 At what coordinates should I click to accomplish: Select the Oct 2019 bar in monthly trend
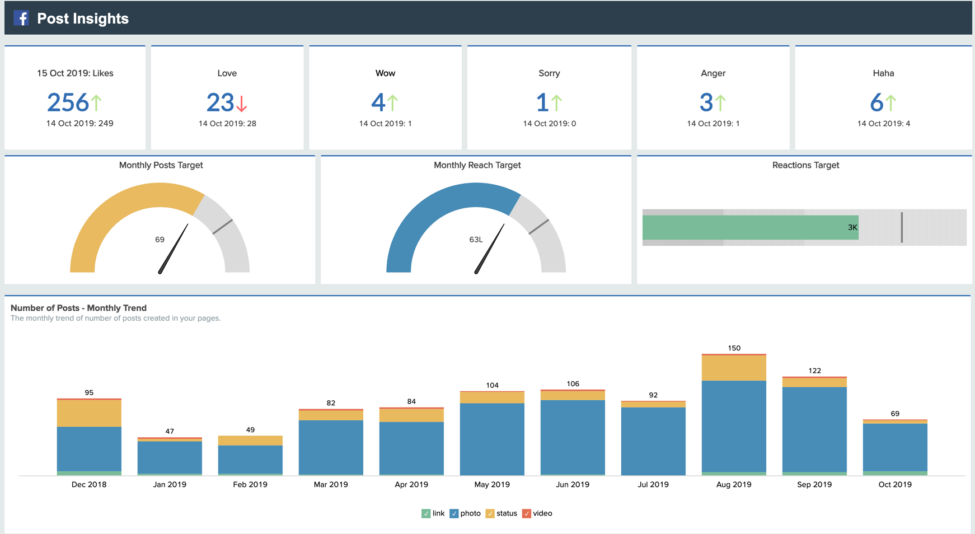(x=895, y=447)
